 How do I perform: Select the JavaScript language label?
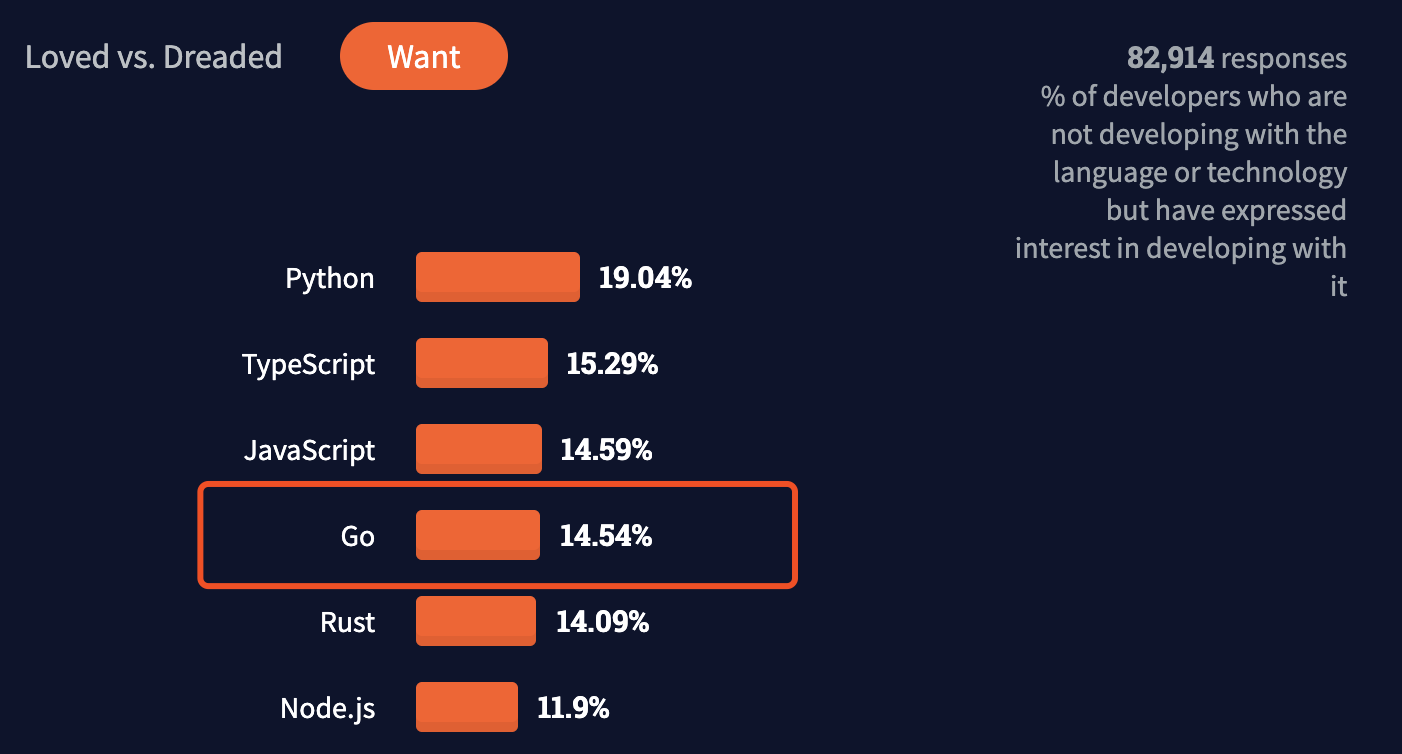309,450
